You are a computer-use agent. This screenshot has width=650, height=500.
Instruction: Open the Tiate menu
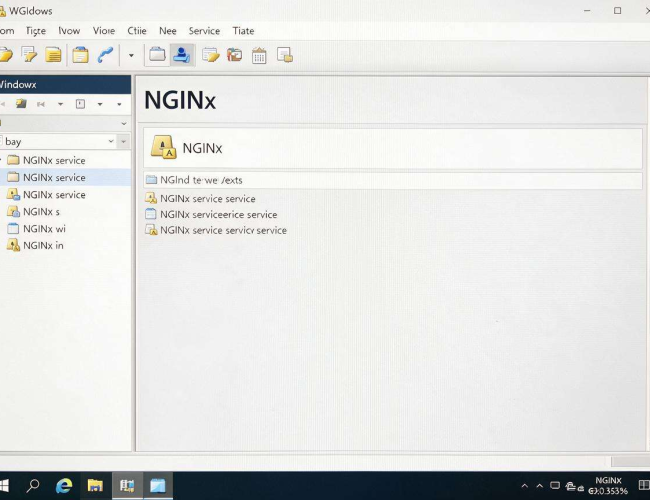pyautogui.click(x=243, y=31)
